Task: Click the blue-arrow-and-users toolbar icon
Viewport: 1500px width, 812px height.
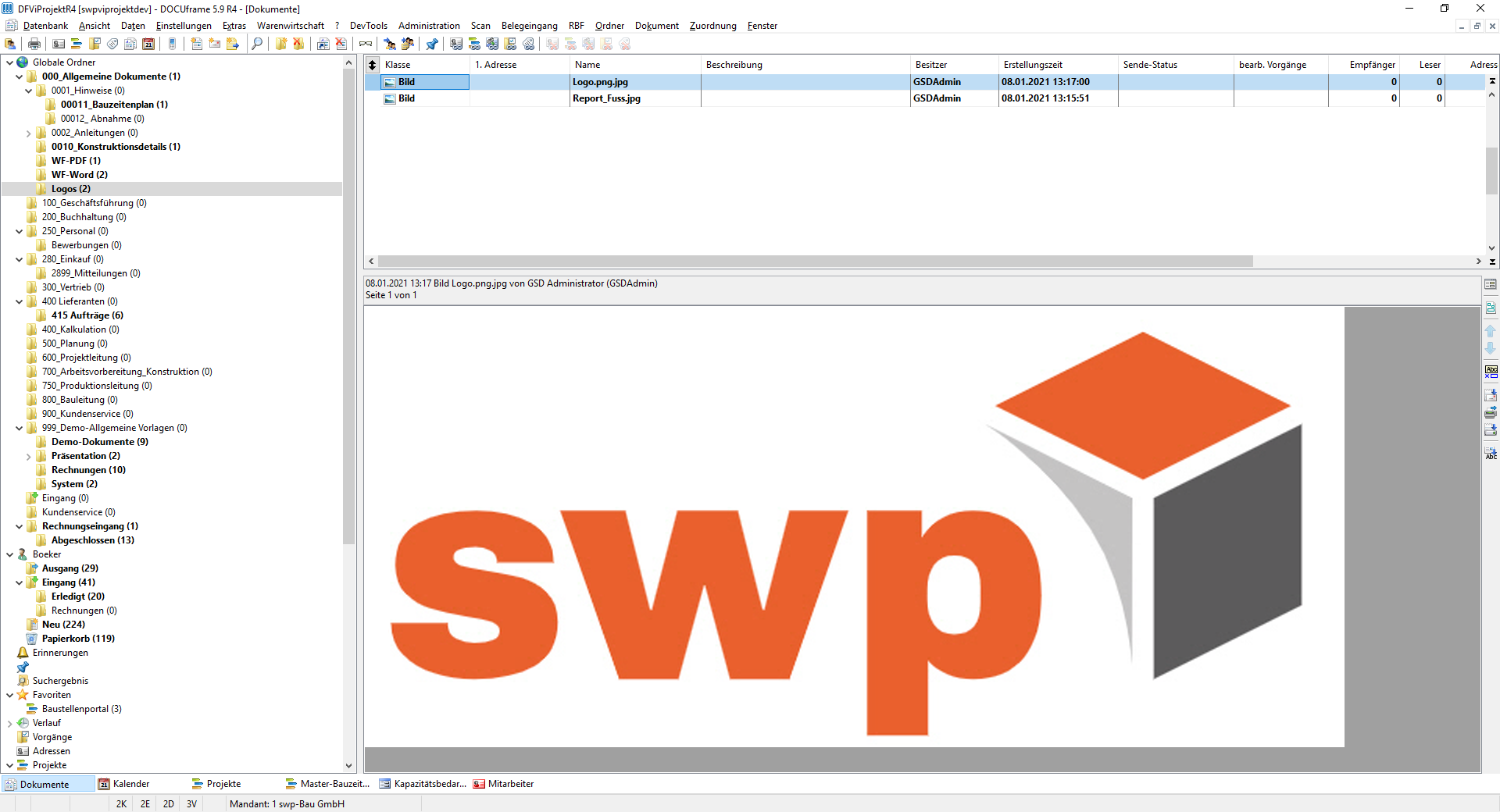Action: point(389,44)
